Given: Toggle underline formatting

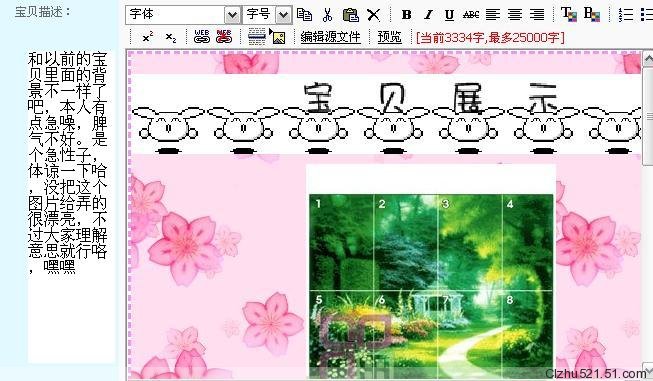Looking at the screenshot, I should (x=449, y=15).
